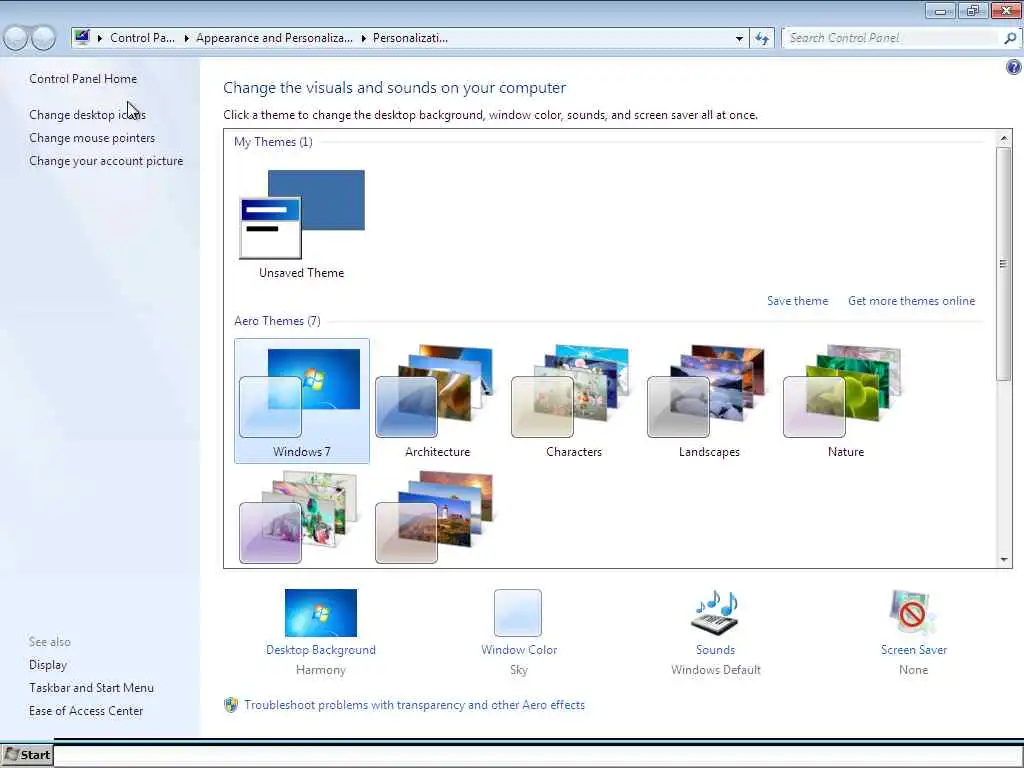Click Save theme link
This screenshot has height=768, width=1024.
tap(797, 300)
